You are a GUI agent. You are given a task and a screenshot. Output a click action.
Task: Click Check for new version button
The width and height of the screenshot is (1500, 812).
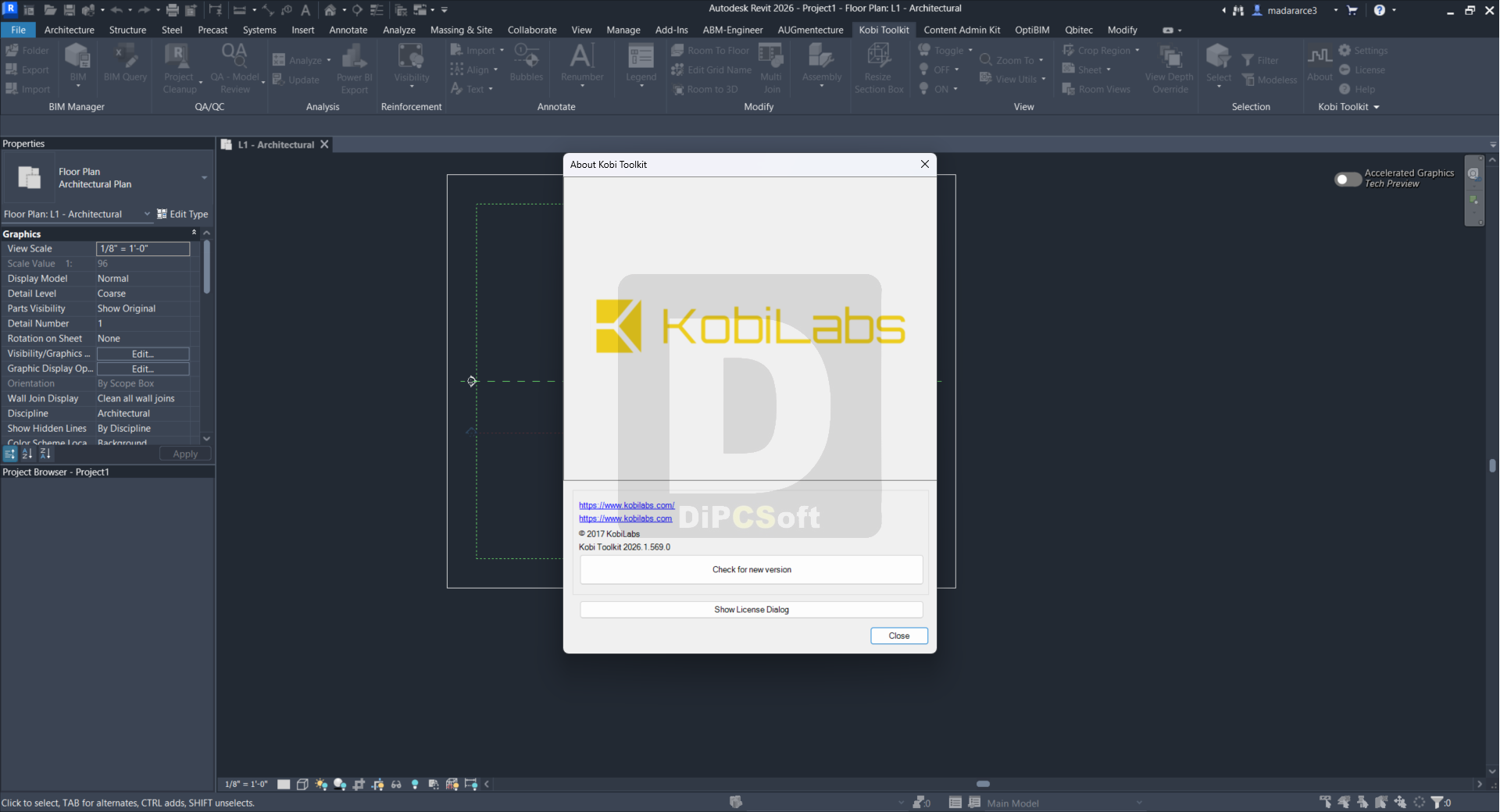[752, 569]
